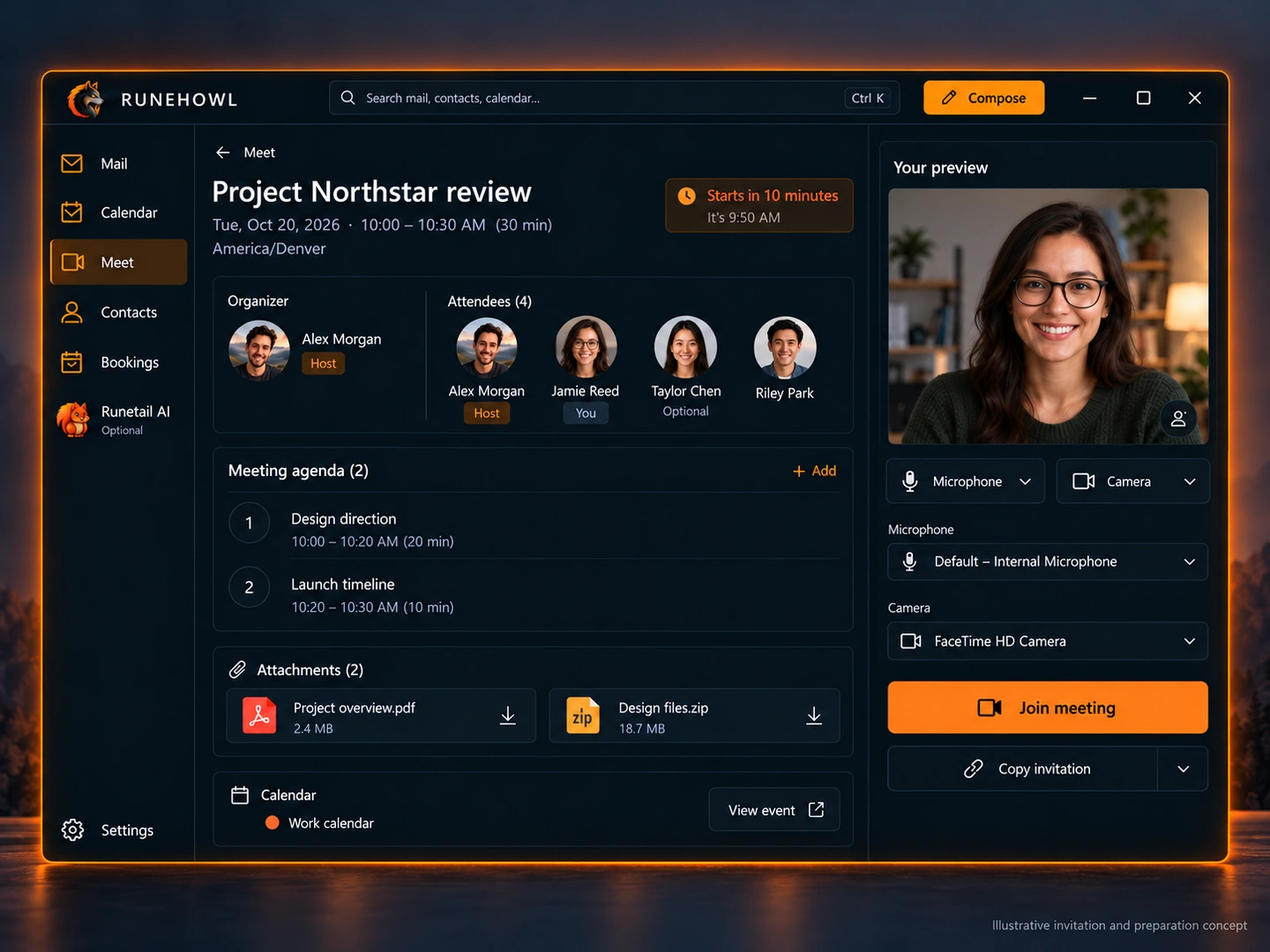
Task: Download the Design files.zip attachment
Action: [x=814, y=716]
